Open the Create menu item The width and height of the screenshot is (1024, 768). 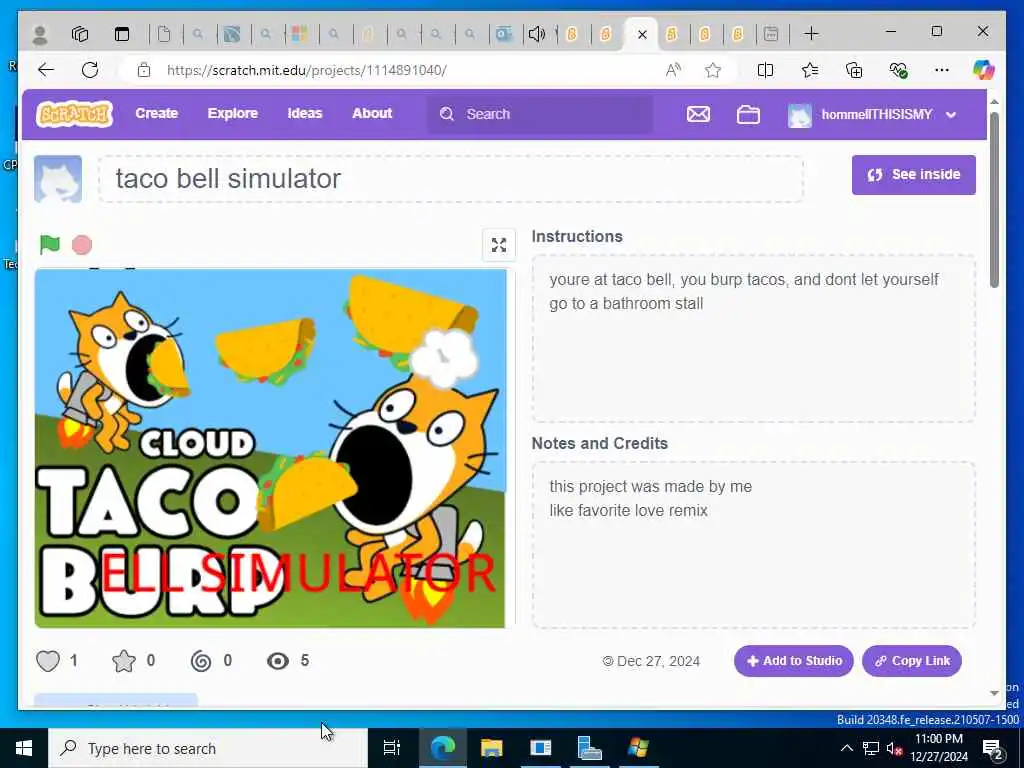157,114
